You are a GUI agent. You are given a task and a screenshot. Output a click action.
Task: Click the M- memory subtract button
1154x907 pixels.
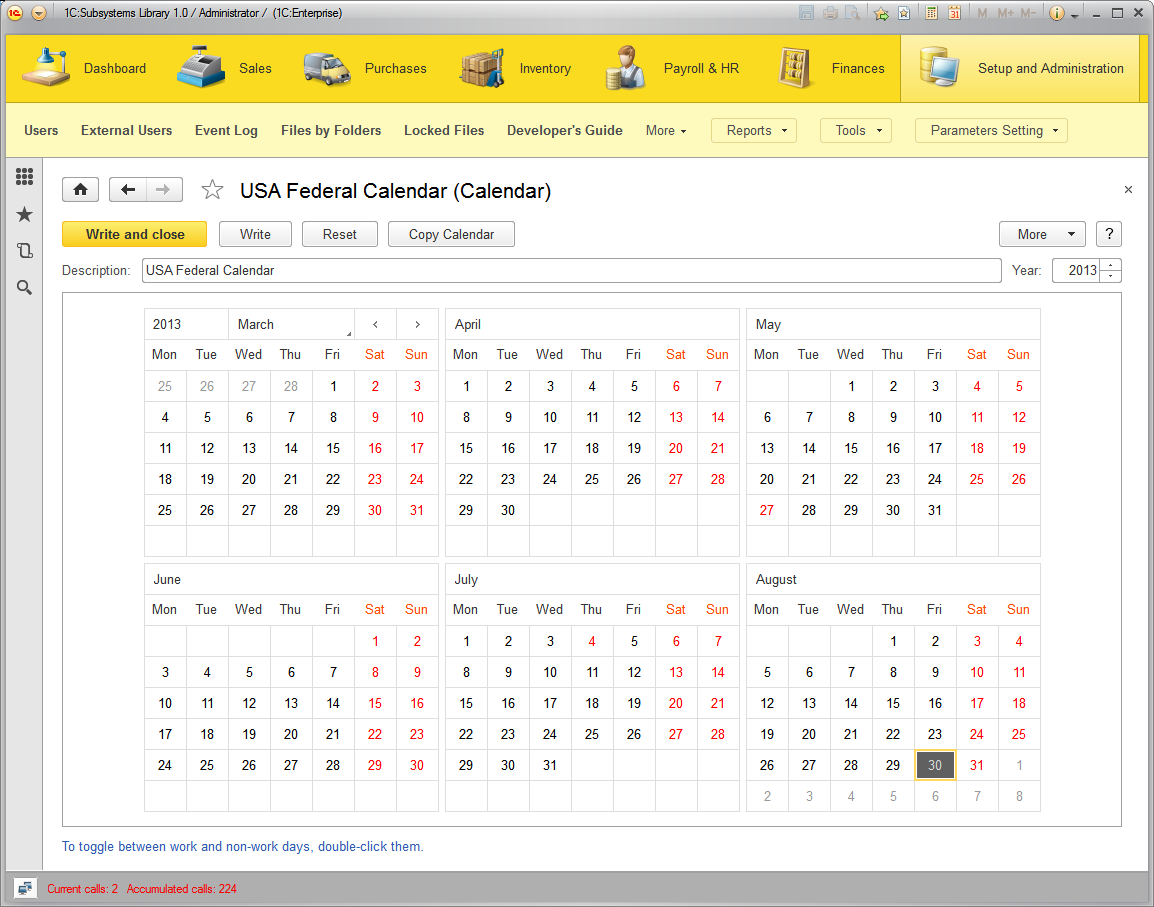[x=1028, y=13]
